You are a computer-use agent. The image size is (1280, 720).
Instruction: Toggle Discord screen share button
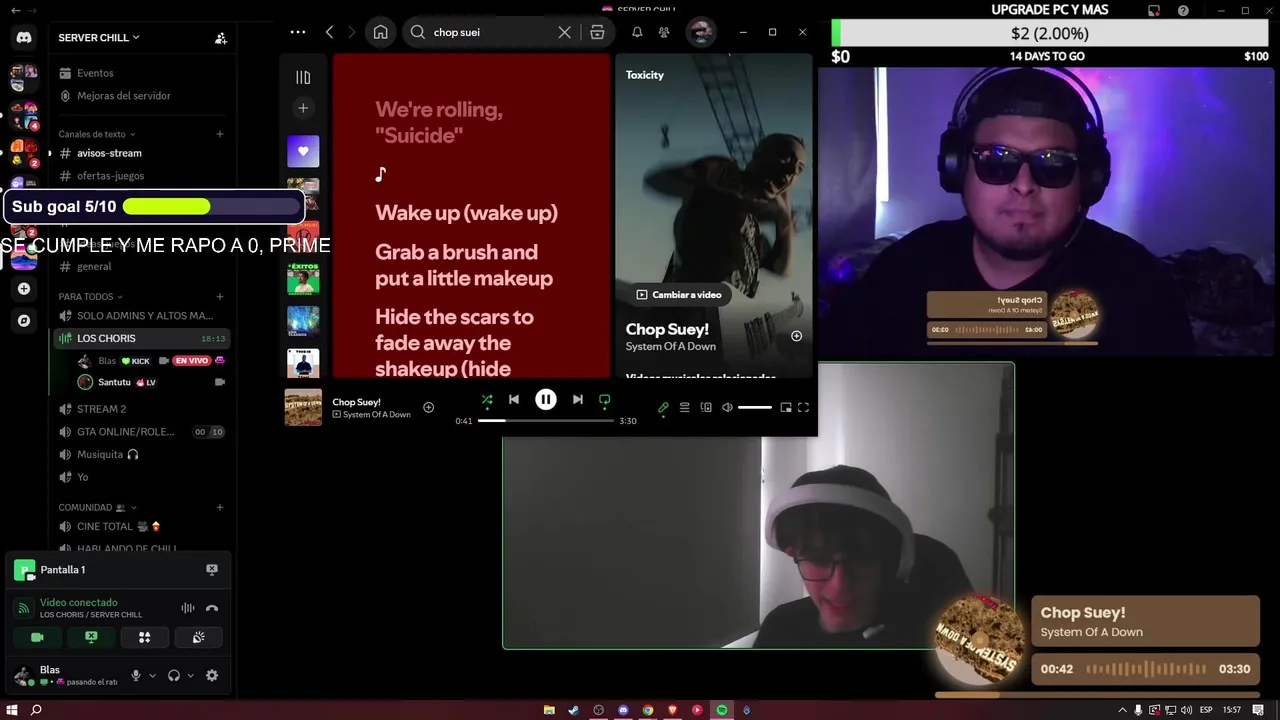[91, 637]
